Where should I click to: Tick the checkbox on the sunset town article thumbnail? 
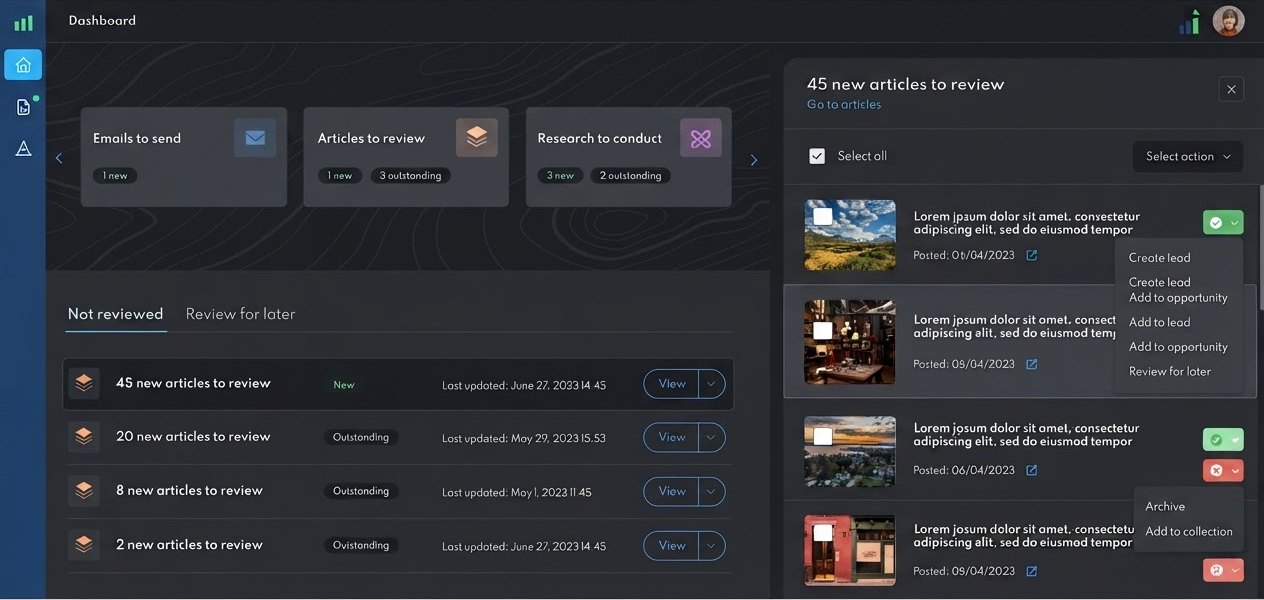[x=823, y=436]
